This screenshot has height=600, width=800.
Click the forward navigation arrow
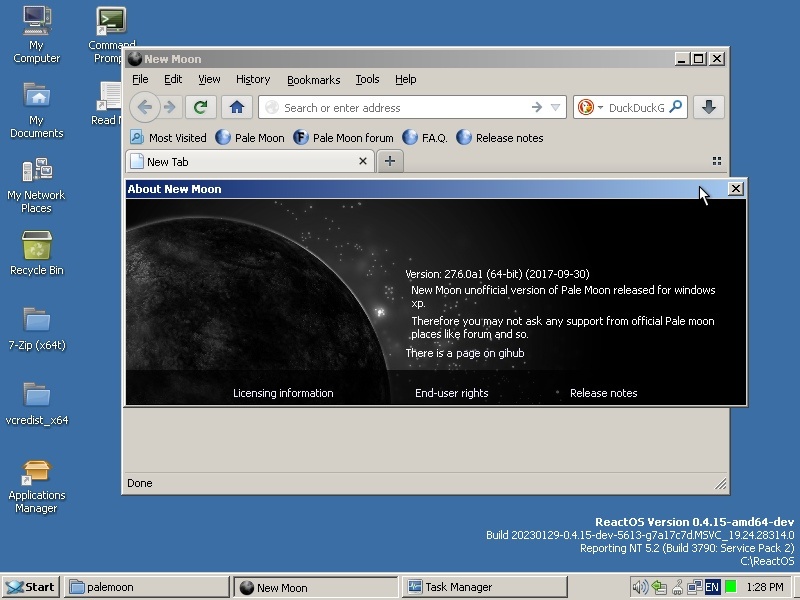click(169, 107)
